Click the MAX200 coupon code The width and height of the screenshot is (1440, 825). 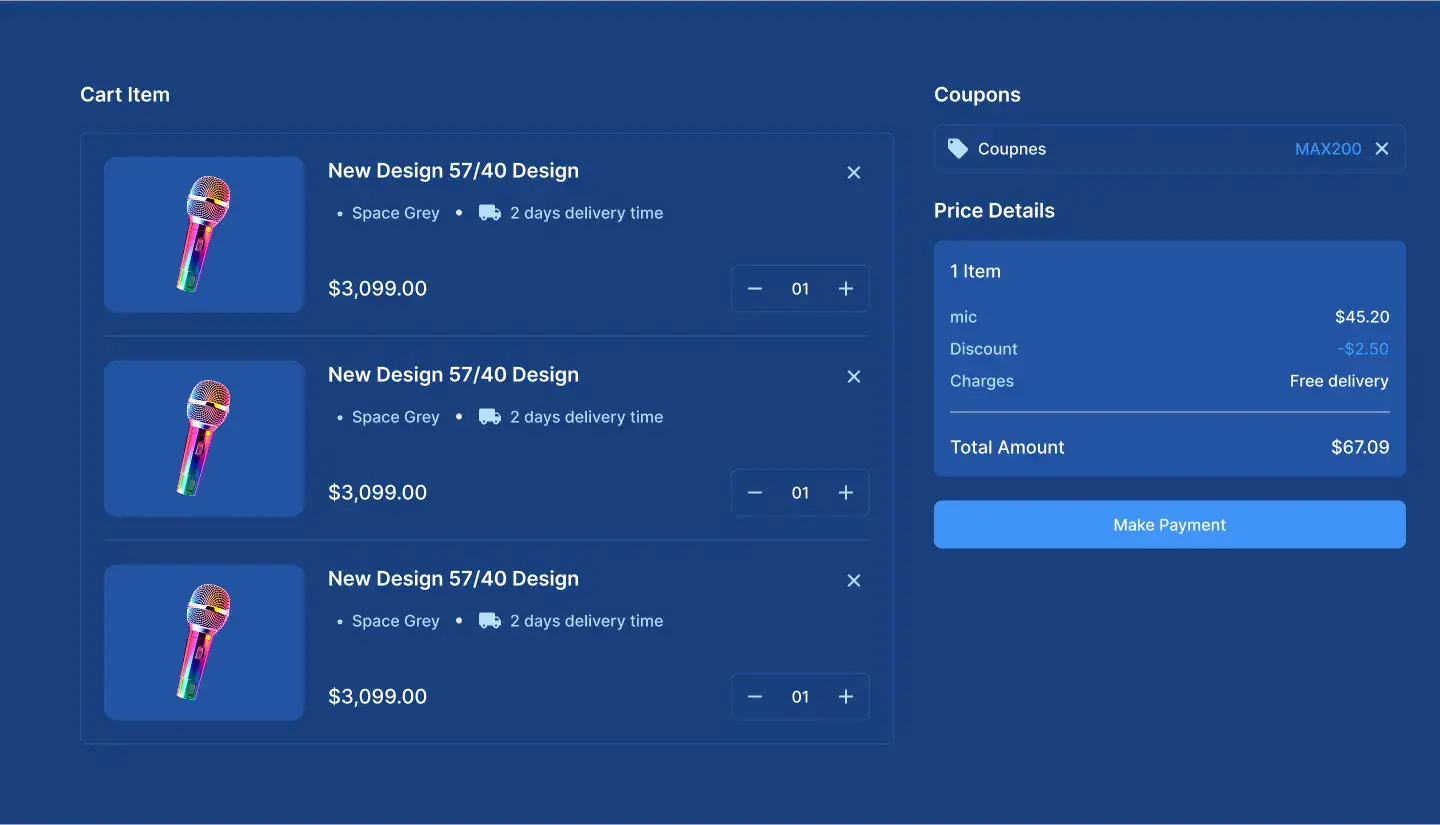click(x=1328, y=149)
